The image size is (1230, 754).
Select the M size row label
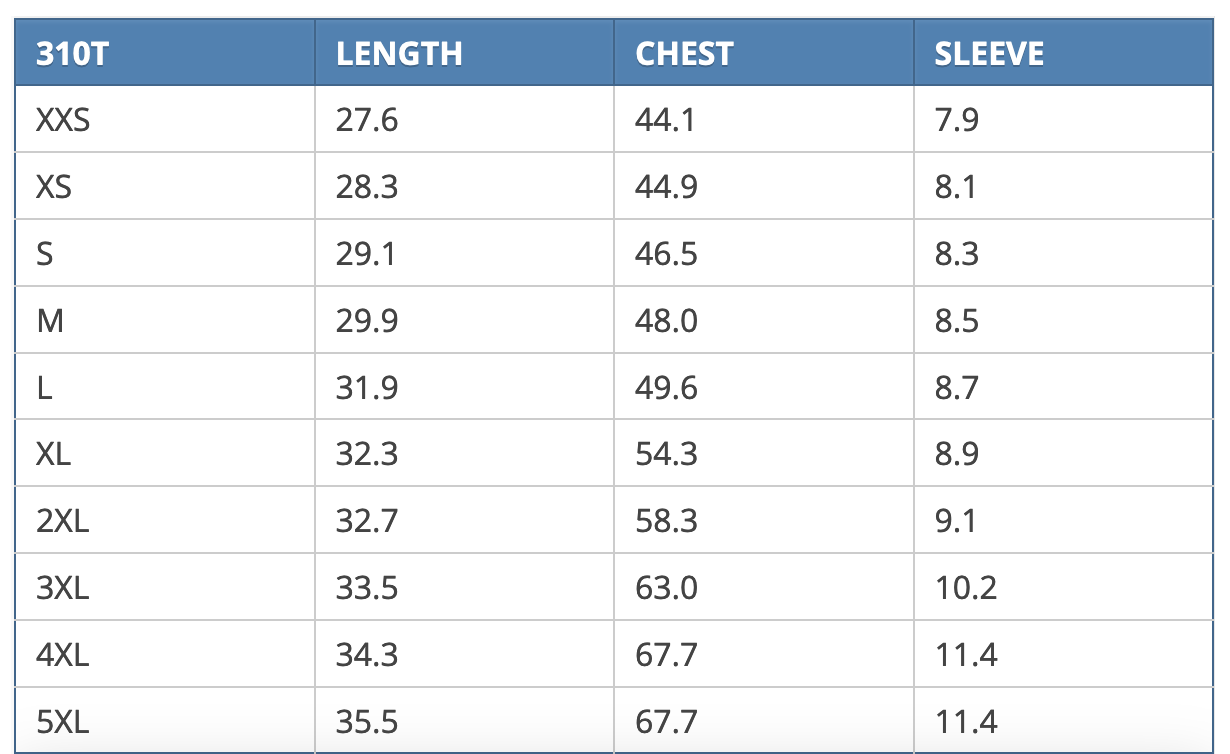click(x=50, y=321)
